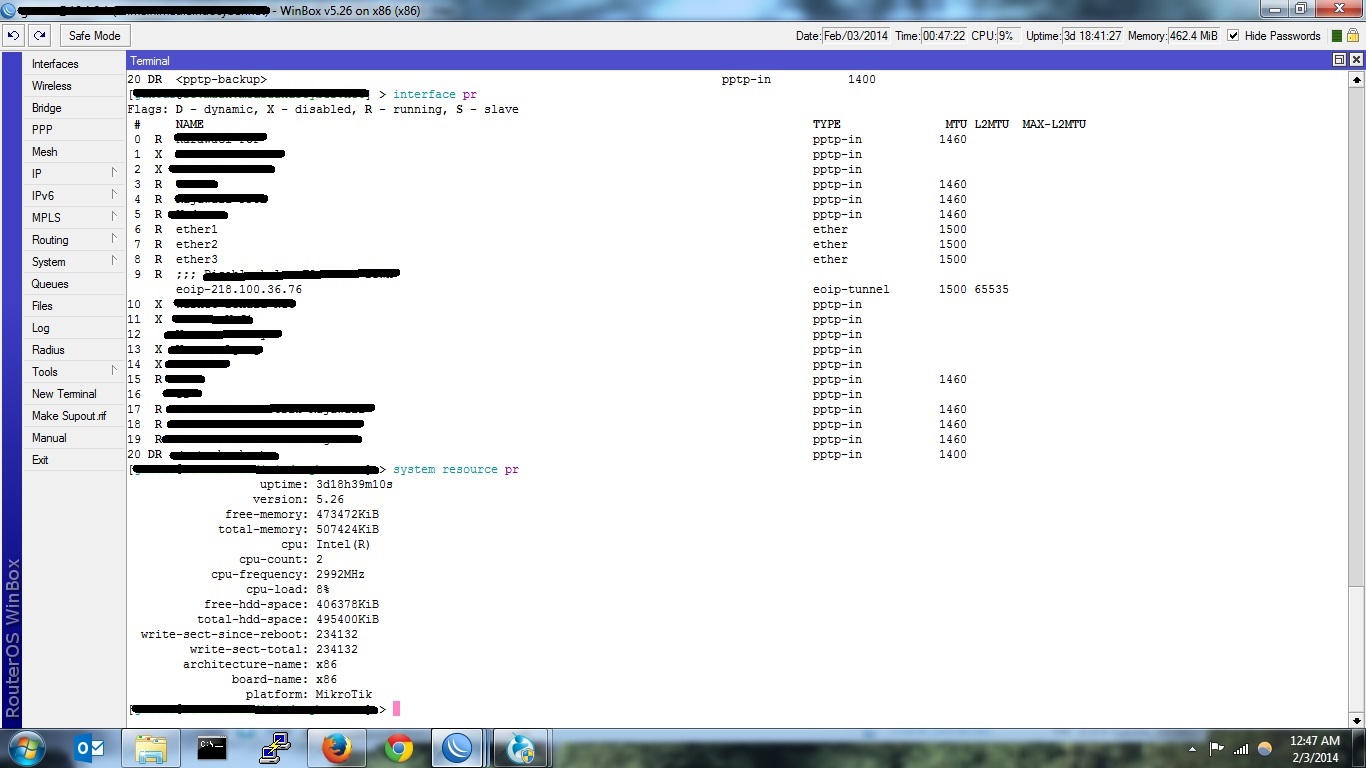The image size is (1366, 768).
Task: Open Action Center flag icon
Action: pyautogui.click(x=1217, y=748)
